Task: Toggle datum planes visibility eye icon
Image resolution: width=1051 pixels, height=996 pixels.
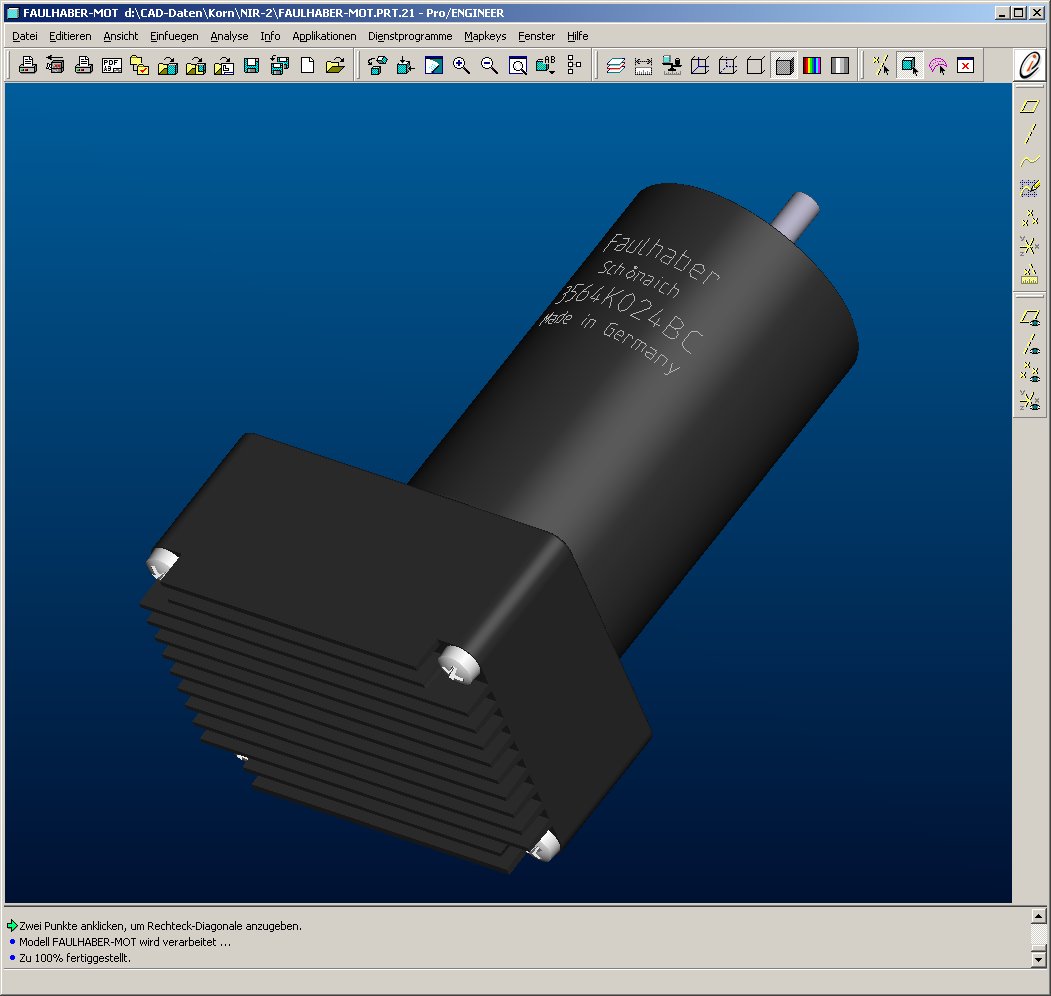Action: click(1030, 317)
